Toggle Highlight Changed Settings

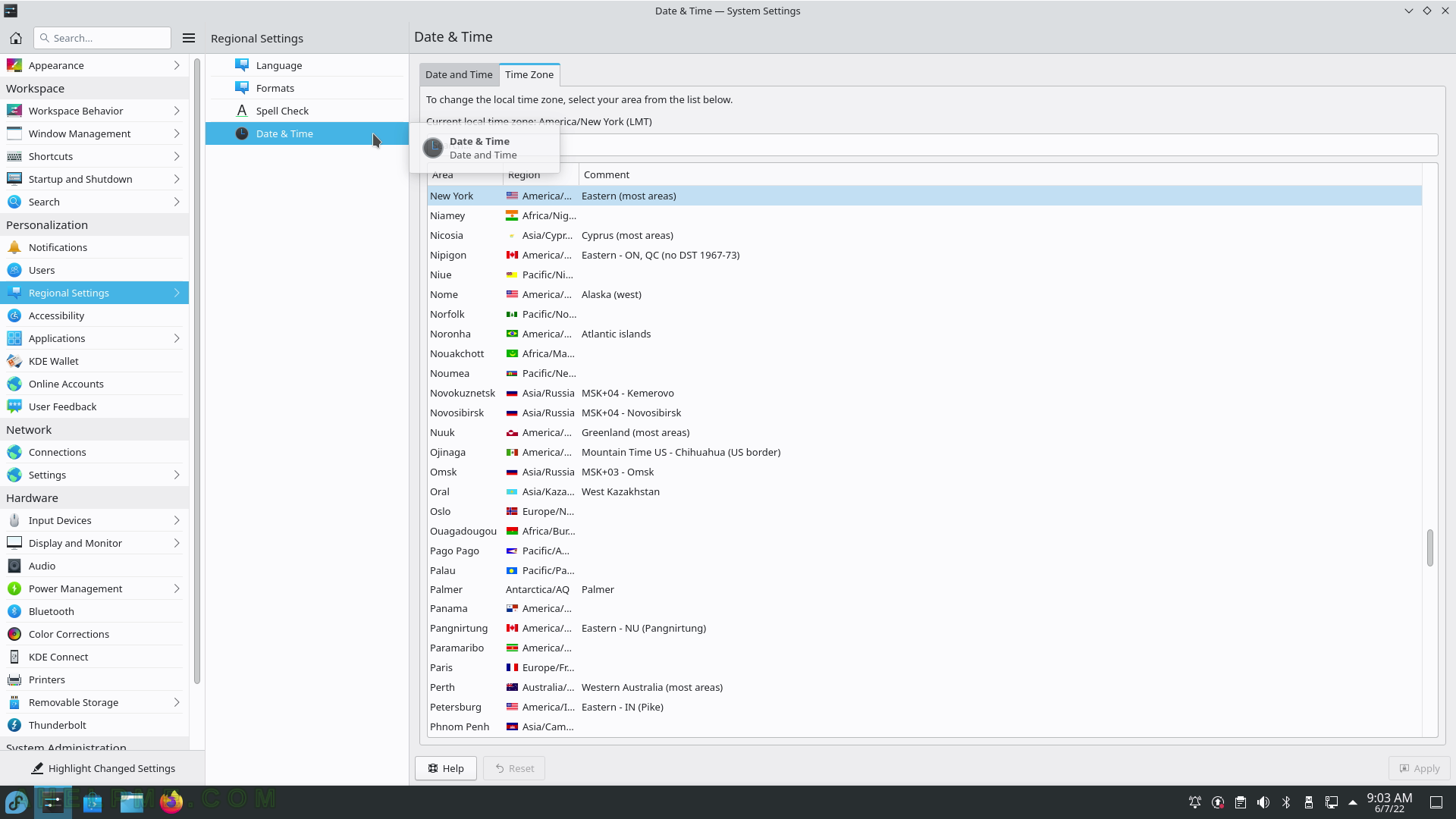[102, 768]
